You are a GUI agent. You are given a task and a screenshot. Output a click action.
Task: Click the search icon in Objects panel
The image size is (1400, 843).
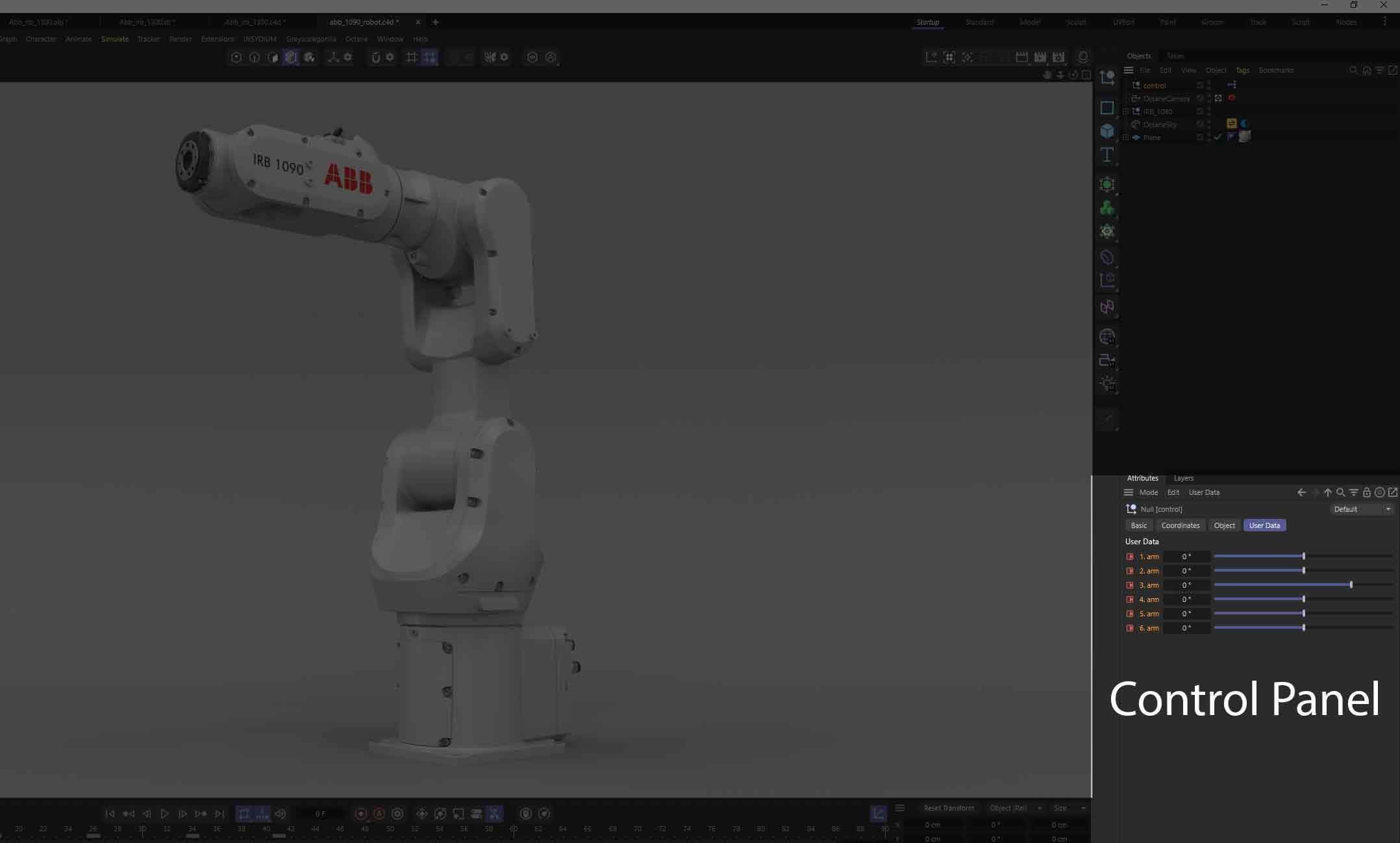pyautogui.click(x=1354, y=70)
